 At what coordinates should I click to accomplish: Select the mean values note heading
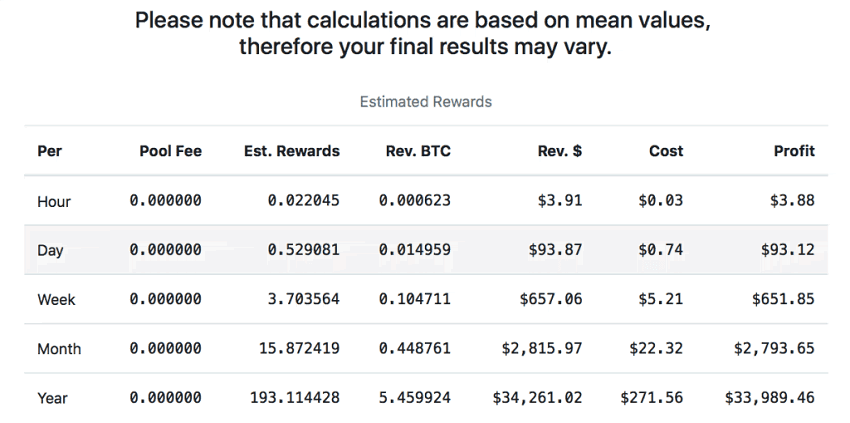[x=425, y=33]
